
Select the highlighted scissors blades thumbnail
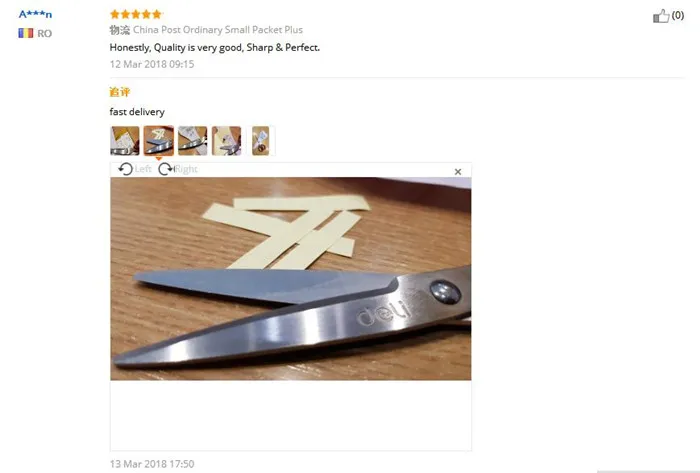[x=158, y=141]
